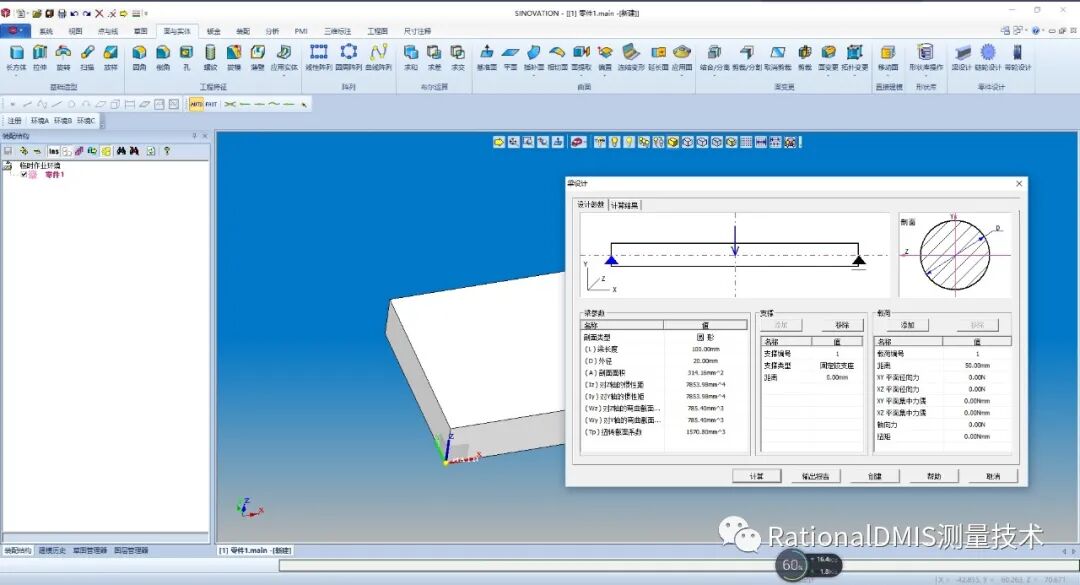1080x585 pixels.
Task: Open the 视图 ribbon tab
Action: click(x=75, y=31)
